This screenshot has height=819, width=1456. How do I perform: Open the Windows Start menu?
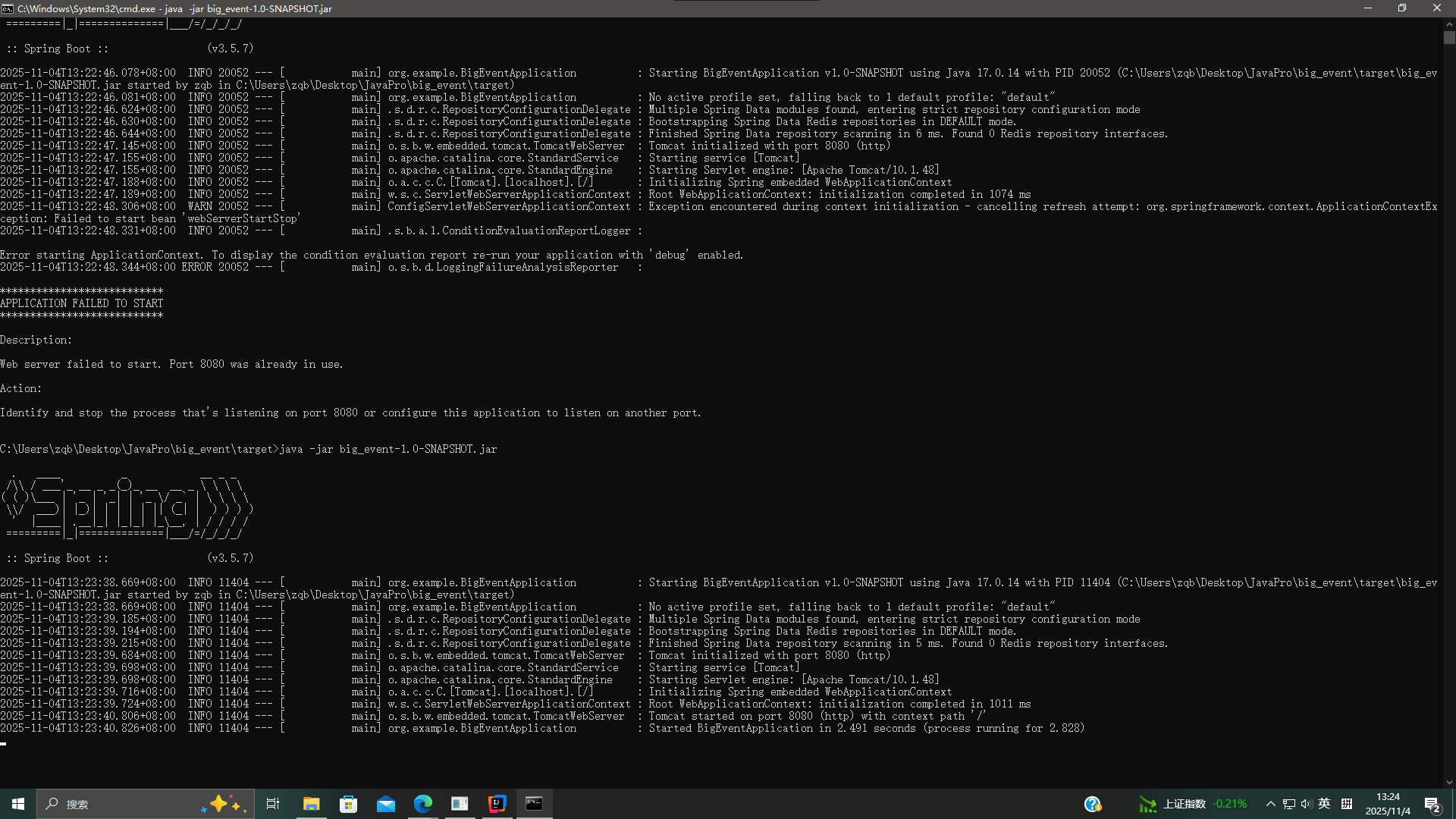(x=18, y=804)
